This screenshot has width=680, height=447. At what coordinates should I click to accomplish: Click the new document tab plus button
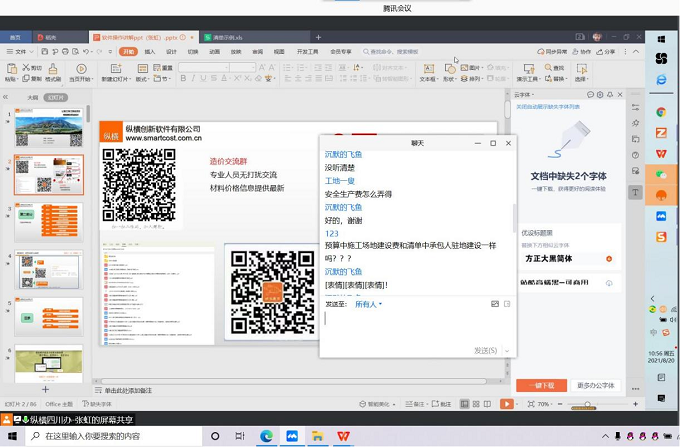[x=318, y=37]
